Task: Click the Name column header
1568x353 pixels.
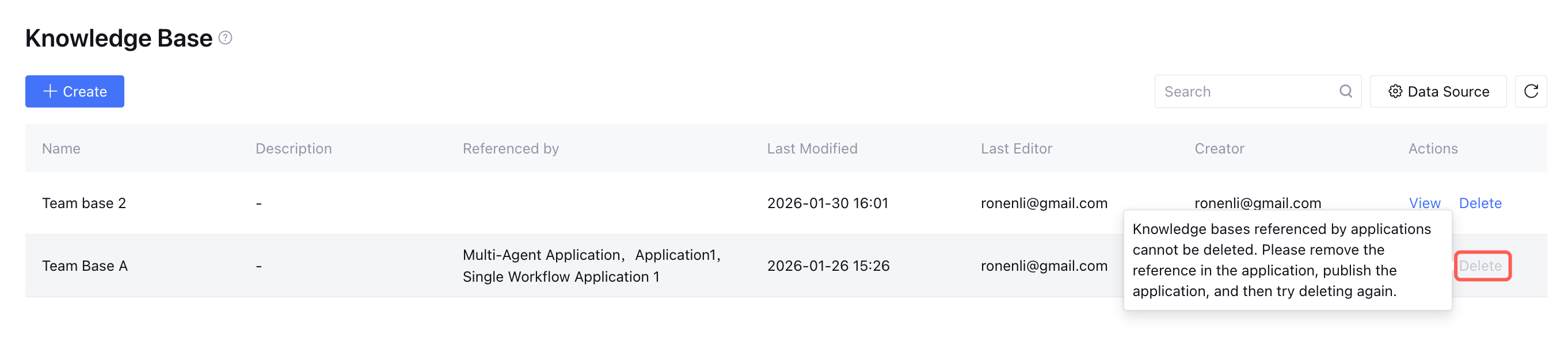Action: (x=61, y=149)
